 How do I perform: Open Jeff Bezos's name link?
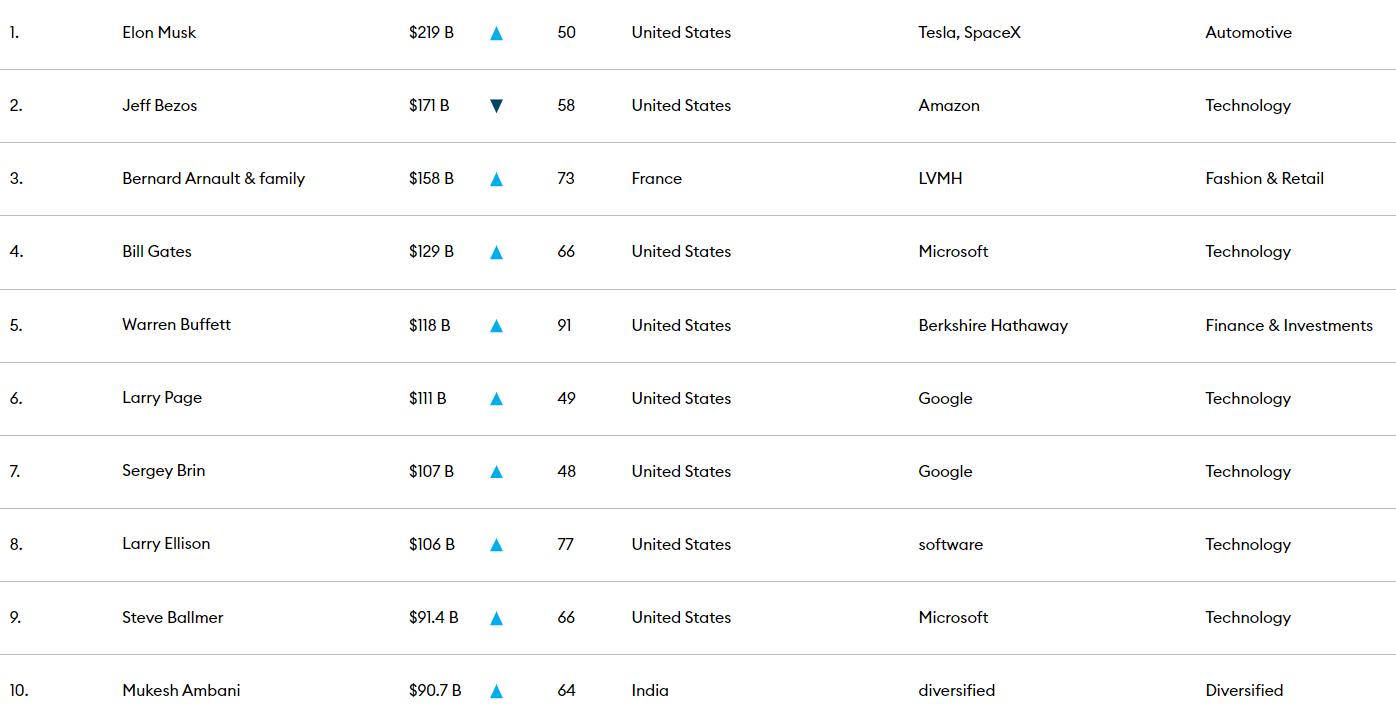(x=160, y=105)
